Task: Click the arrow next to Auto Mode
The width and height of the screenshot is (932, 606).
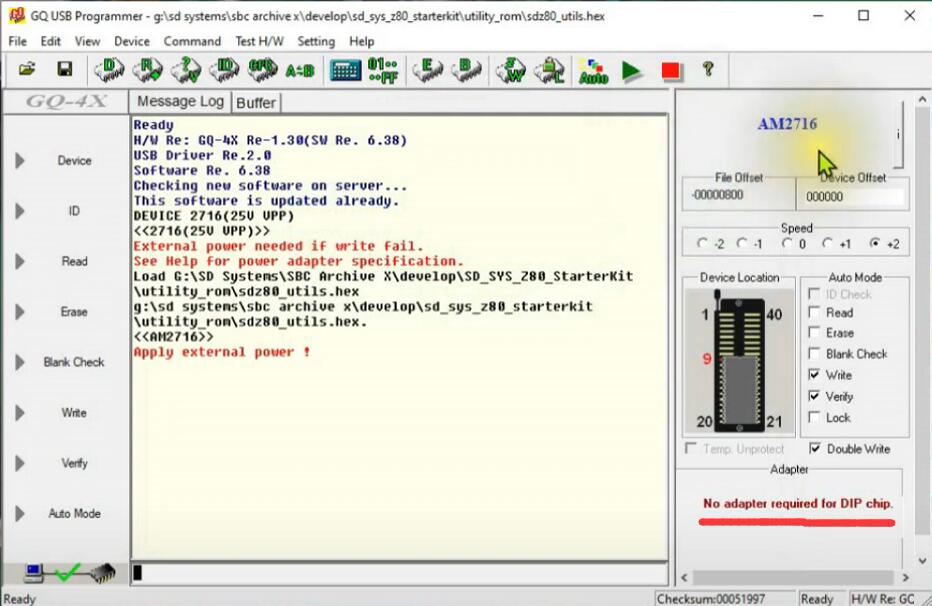Action: (20, 514)
